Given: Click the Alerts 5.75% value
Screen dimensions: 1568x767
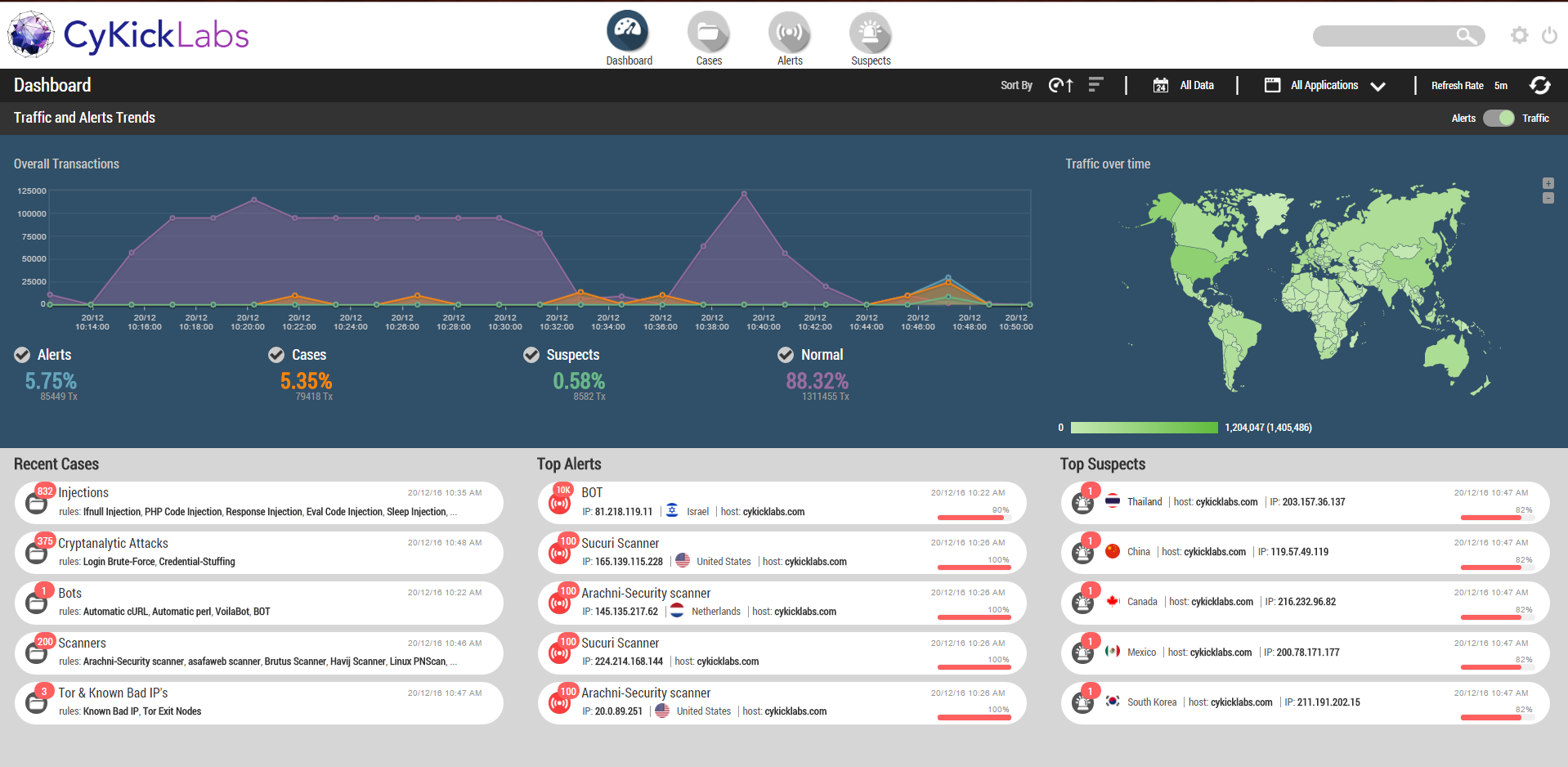Looking at the screenshot, I should (x=51, y=381).
